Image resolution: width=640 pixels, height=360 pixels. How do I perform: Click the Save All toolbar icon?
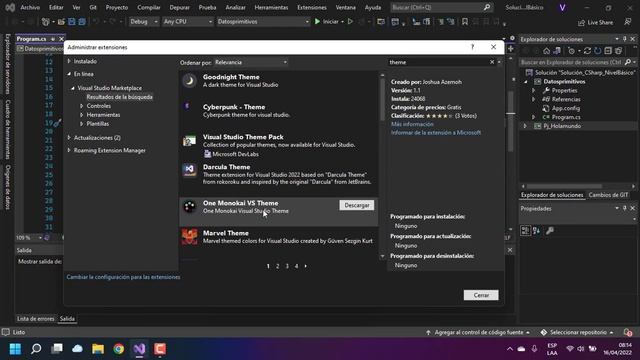click(x=82, y=22)
